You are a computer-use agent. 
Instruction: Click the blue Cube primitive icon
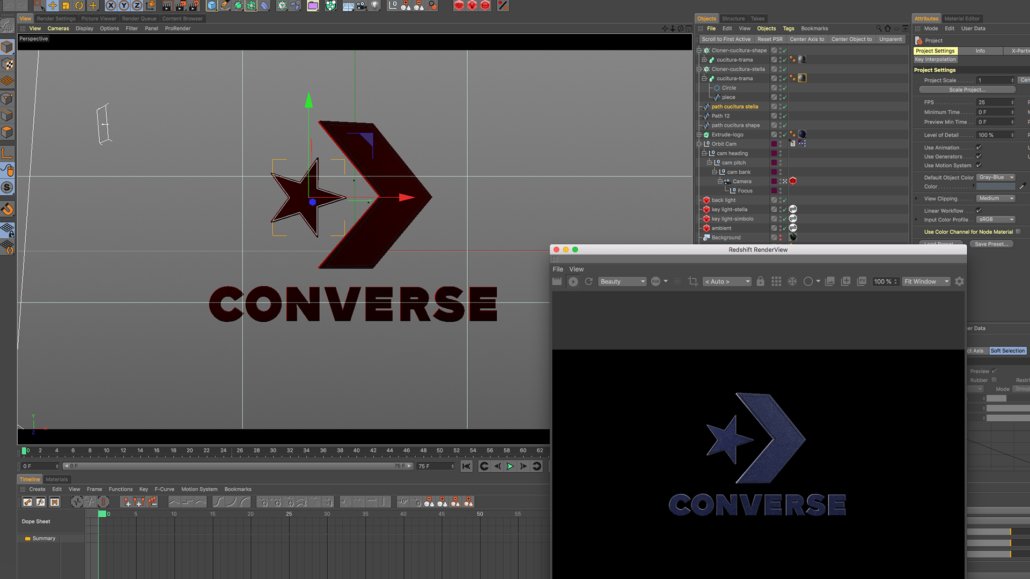(x=212, y=5)
